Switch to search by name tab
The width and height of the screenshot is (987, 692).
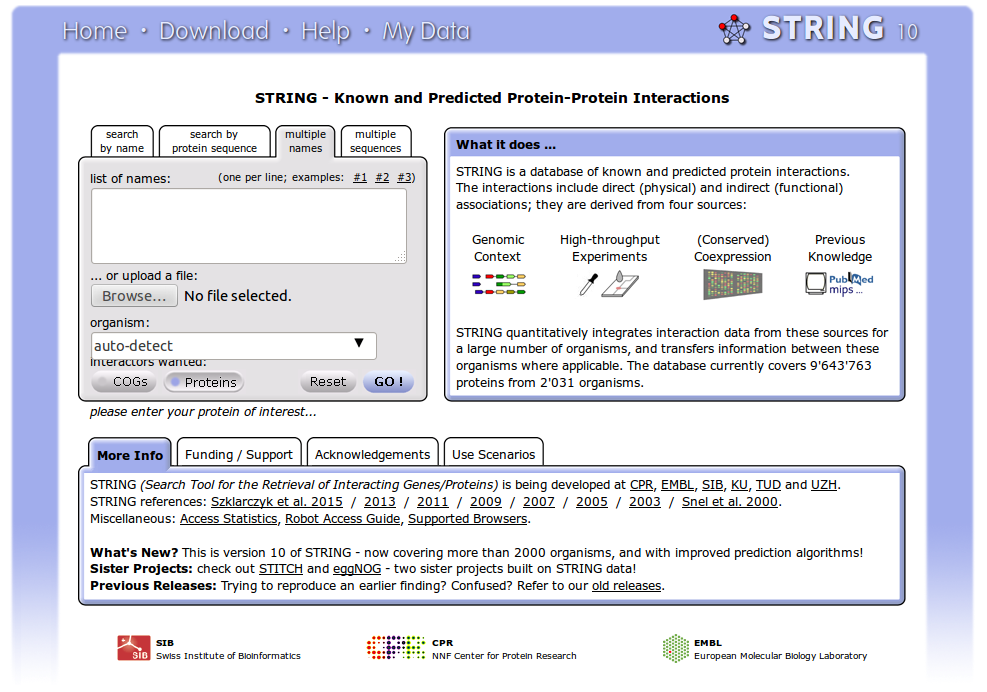[122, 141]
